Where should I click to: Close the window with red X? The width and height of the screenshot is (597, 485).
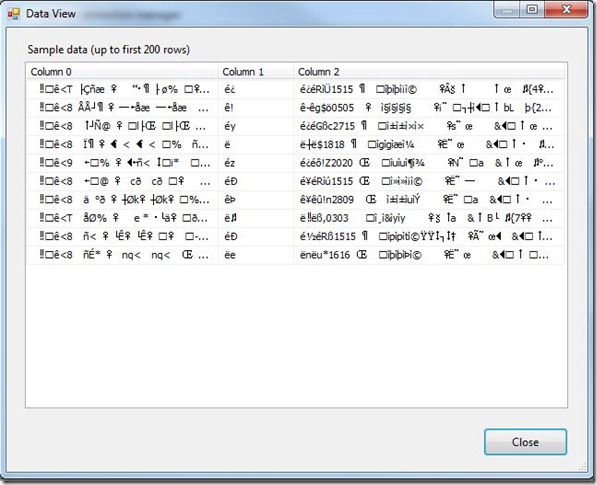(566, 10)
